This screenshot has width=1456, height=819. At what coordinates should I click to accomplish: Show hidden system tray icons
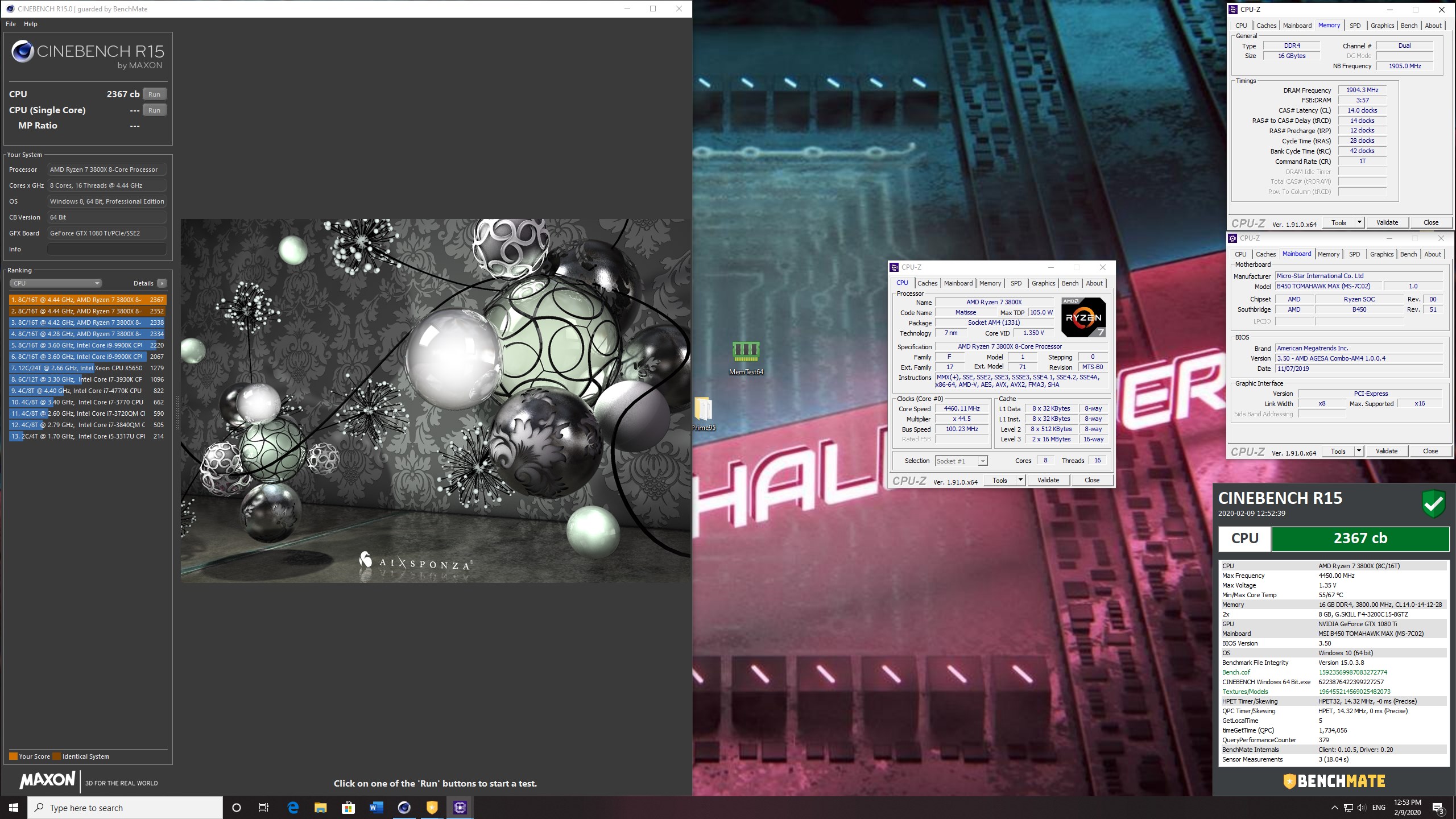pos(1334,808)
